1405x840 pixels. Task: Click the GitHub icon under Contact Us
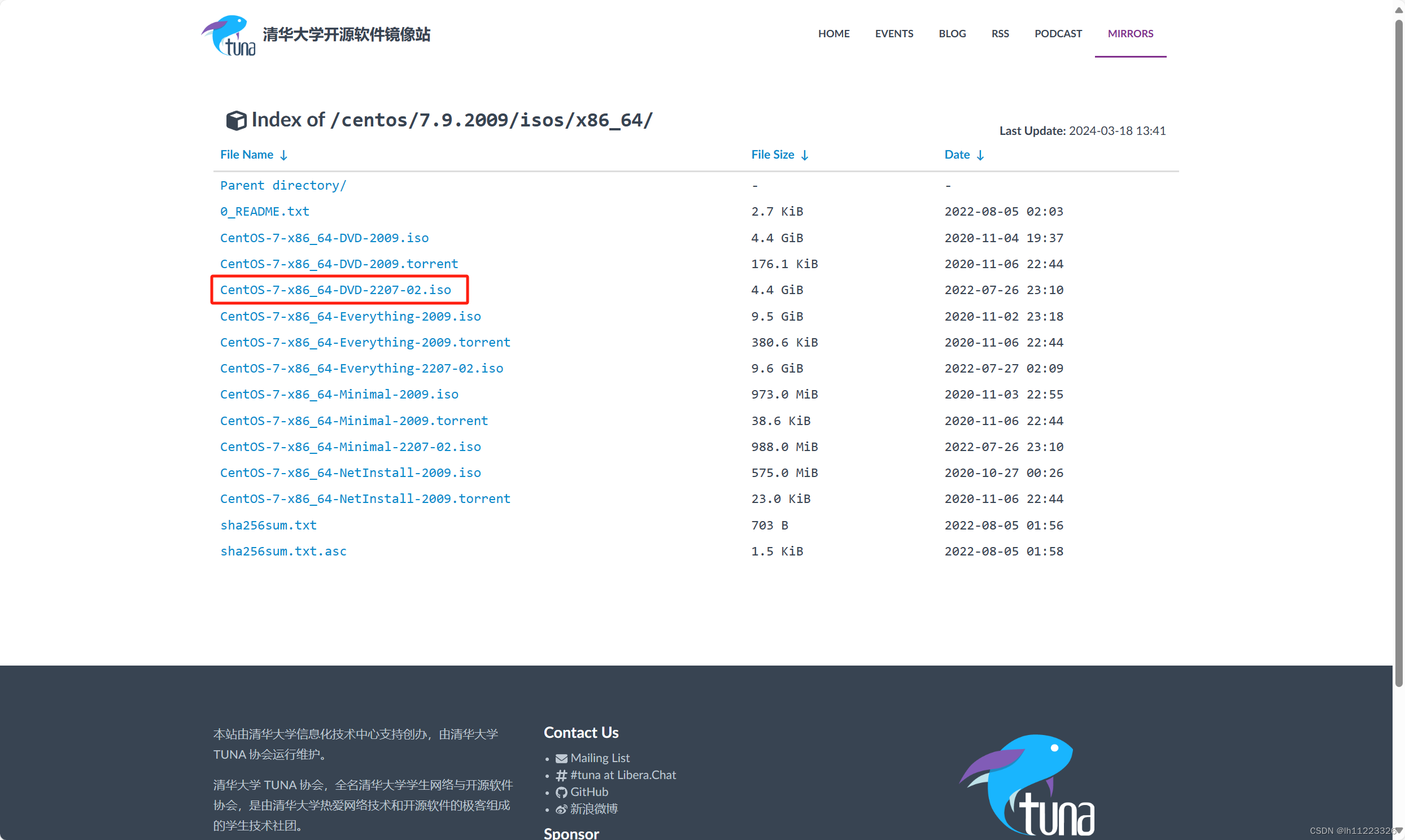pyautogui.click(x=561, y=792)
